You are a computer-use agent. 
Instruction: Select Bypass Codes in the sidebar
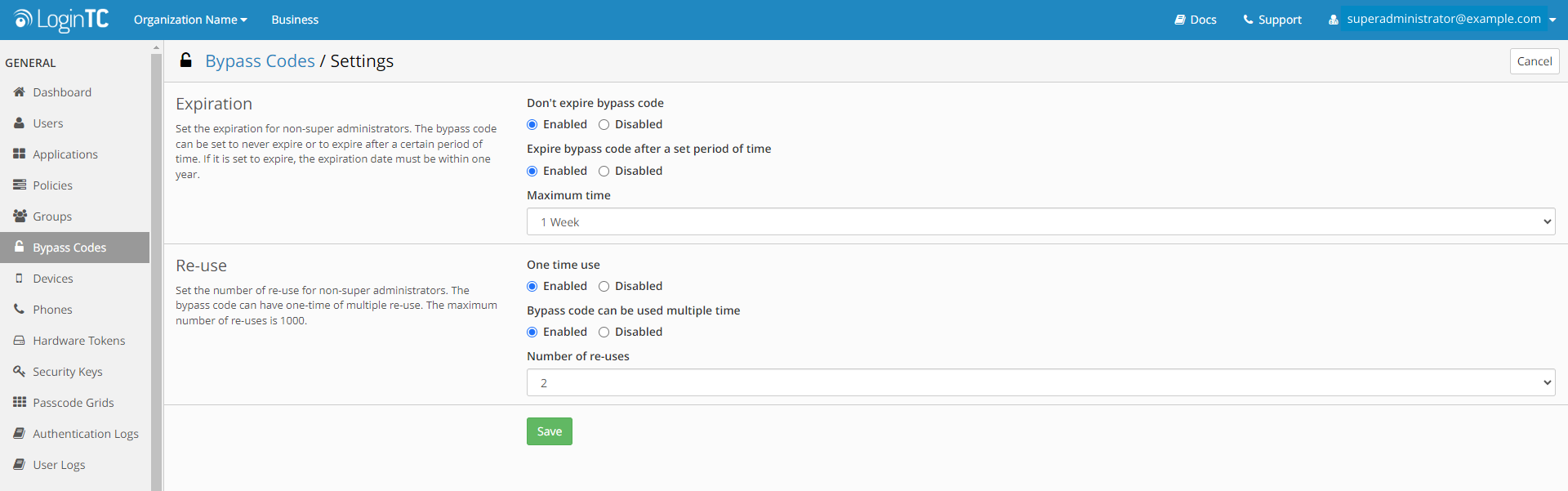75,248
